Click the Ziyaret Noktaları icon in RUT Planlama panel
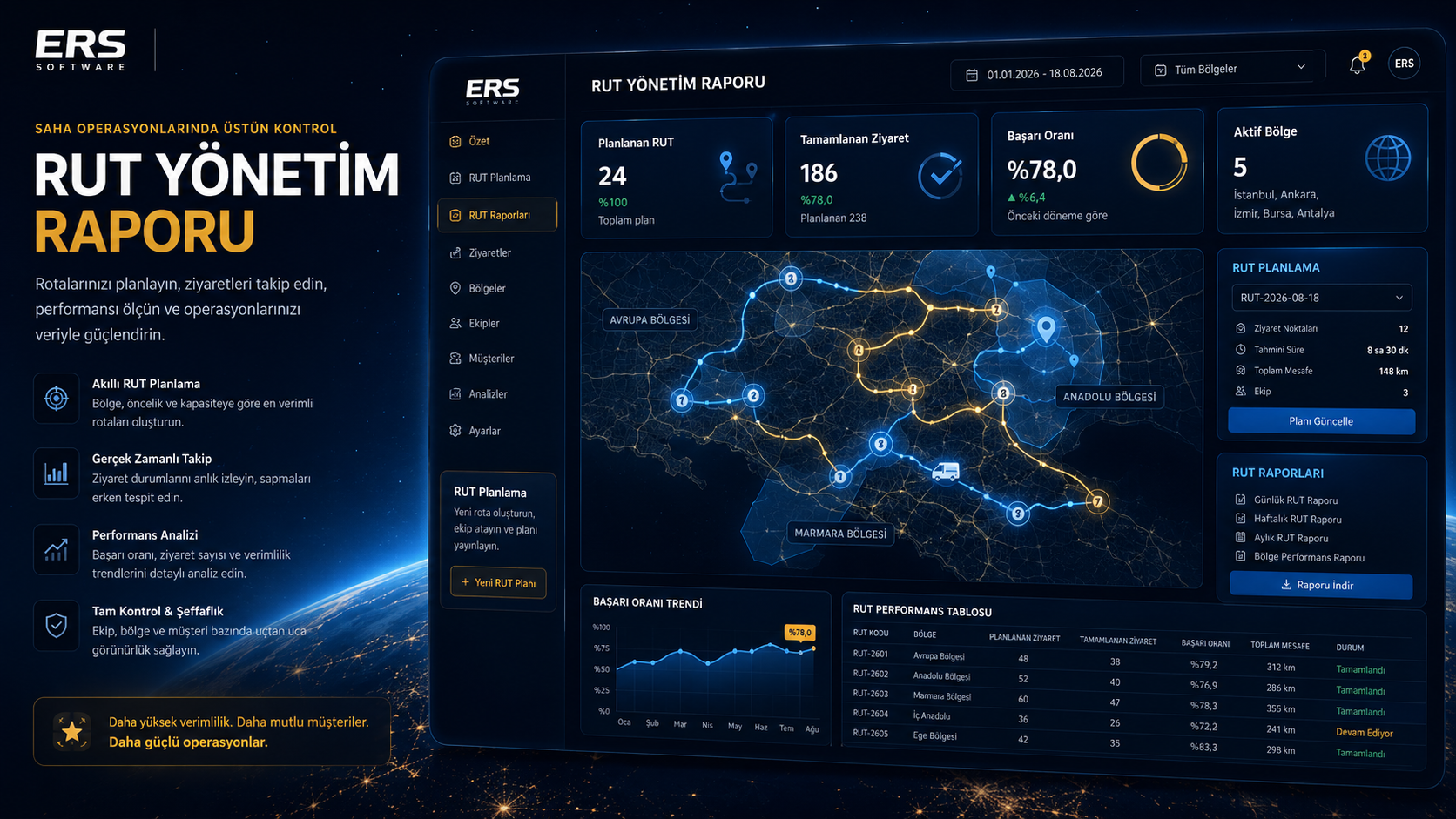The height and width of the screenshot is (819, 1456). [1240, 328]
